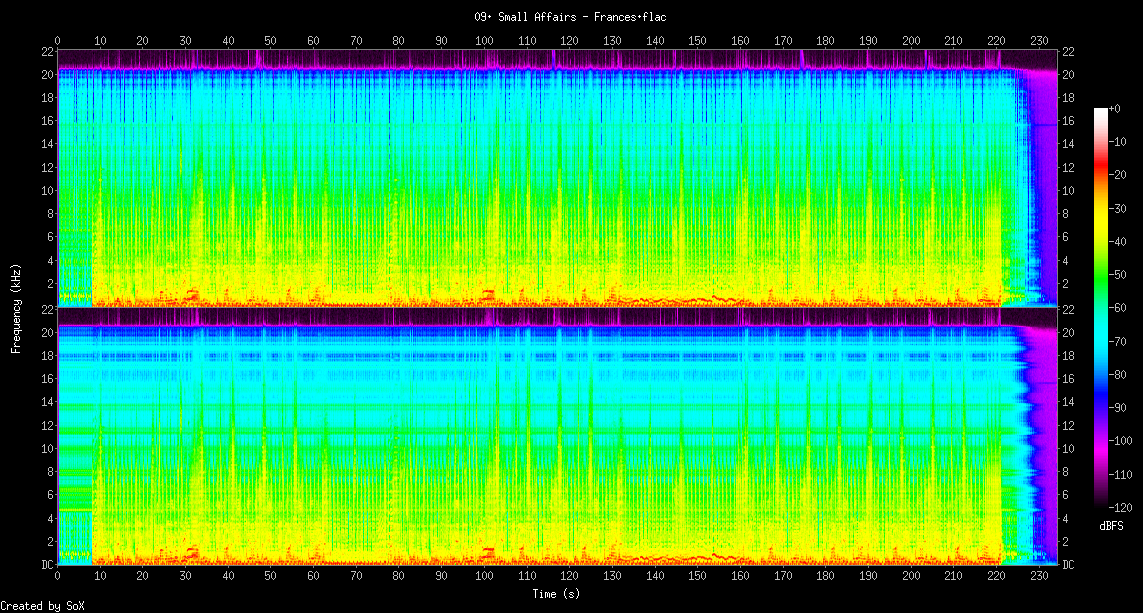Click the "-90" label on the dBFS scale

click(1120, 408)
